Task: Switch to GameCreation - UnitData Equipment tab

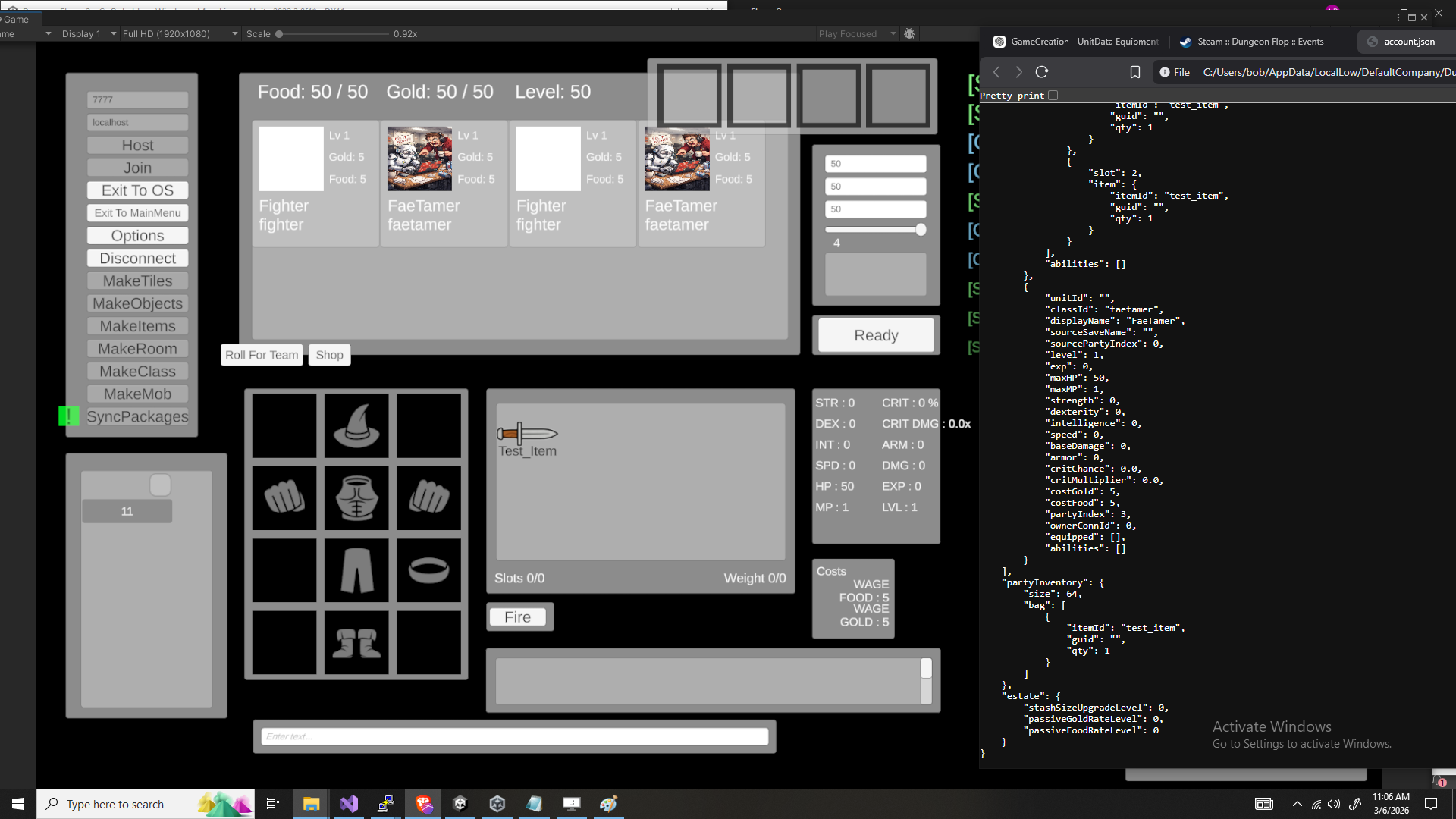Action: (x=1076, y=42)
